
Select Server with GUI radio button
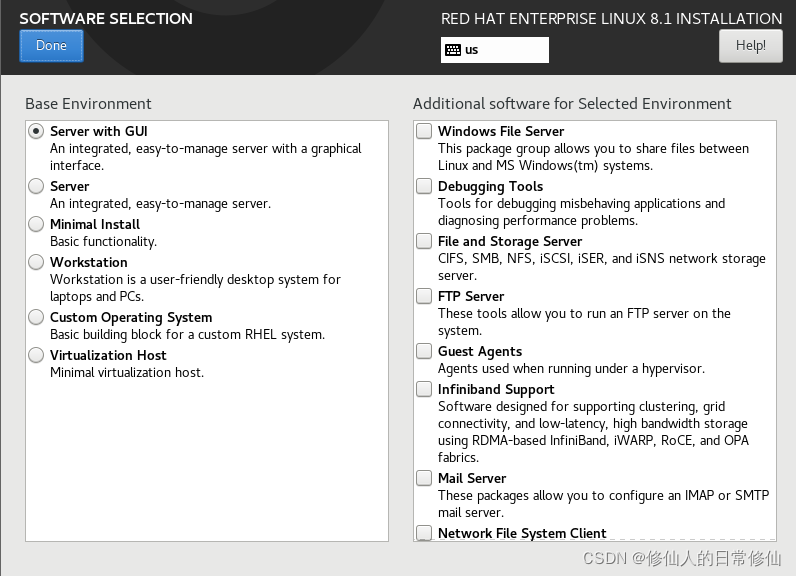tap(36, 131)
